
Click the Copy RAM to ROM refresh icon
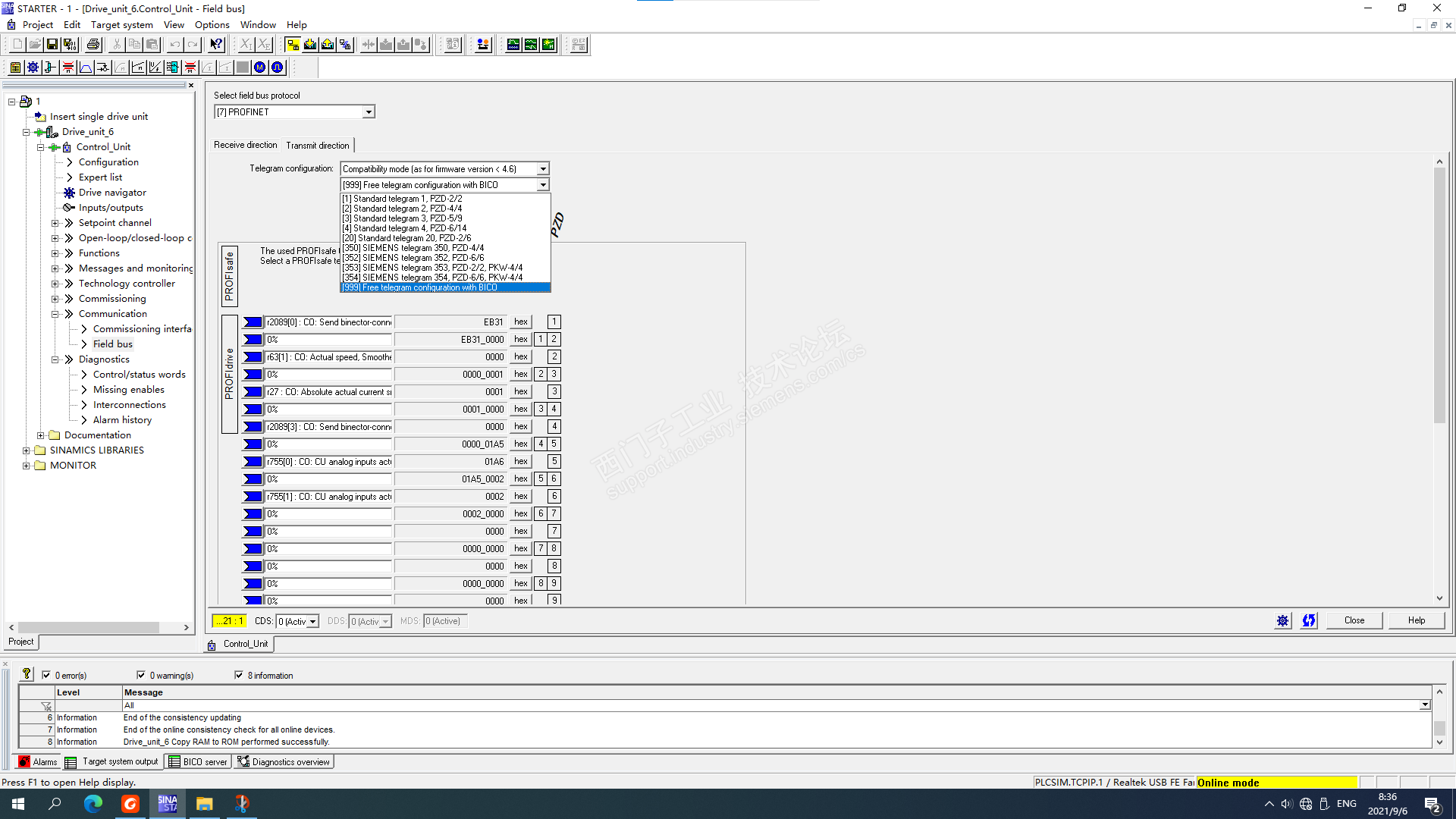pos(1309,620)
